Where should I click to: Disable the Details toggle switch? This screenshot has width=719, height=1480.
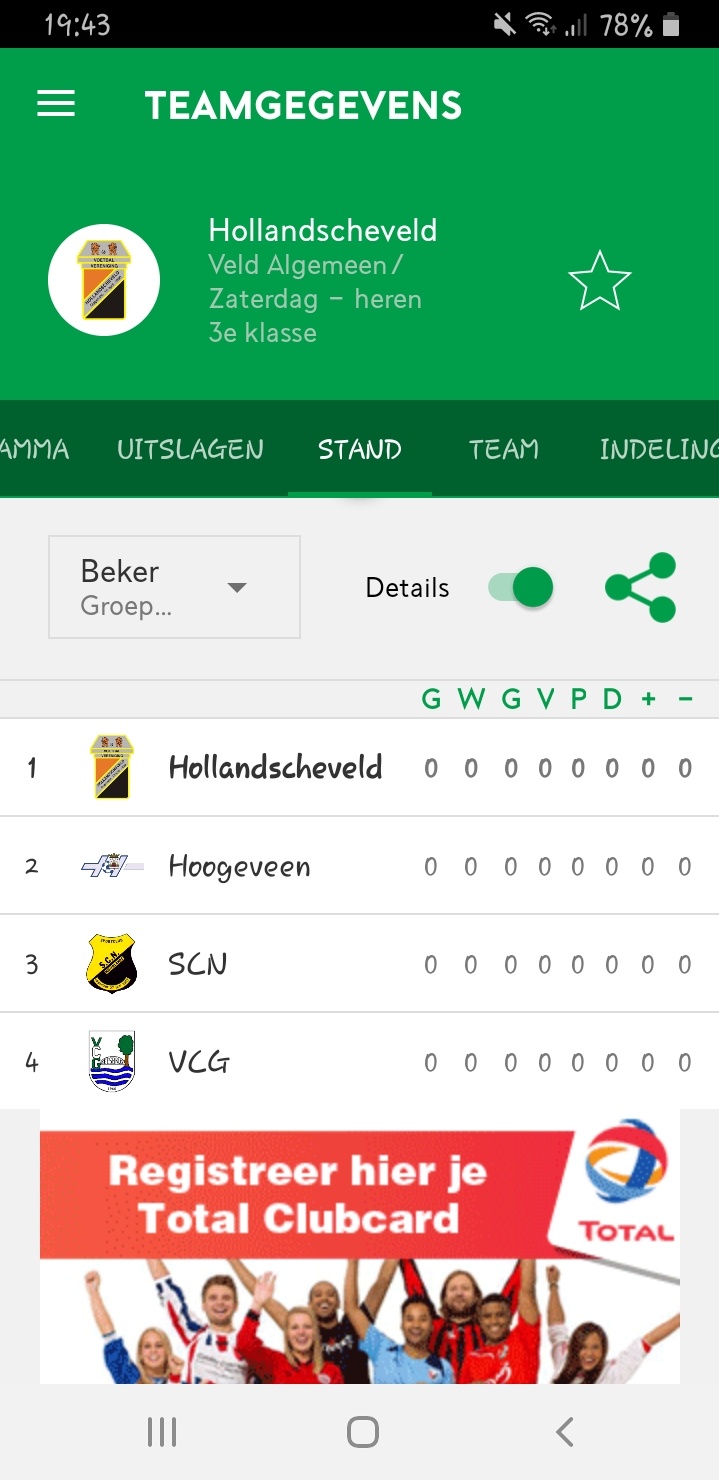[x=521, y=587]
